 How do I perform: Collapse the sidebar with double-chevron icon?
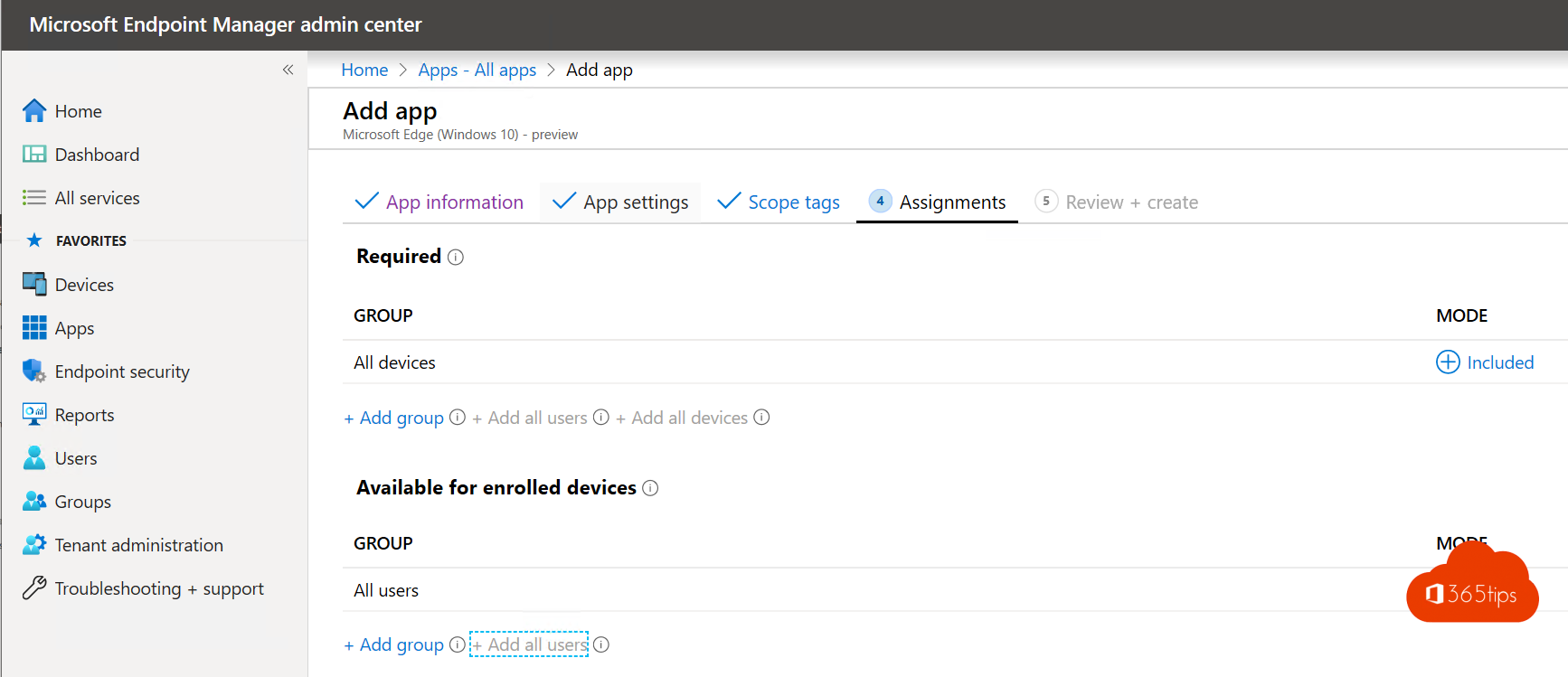pos(288,70)
